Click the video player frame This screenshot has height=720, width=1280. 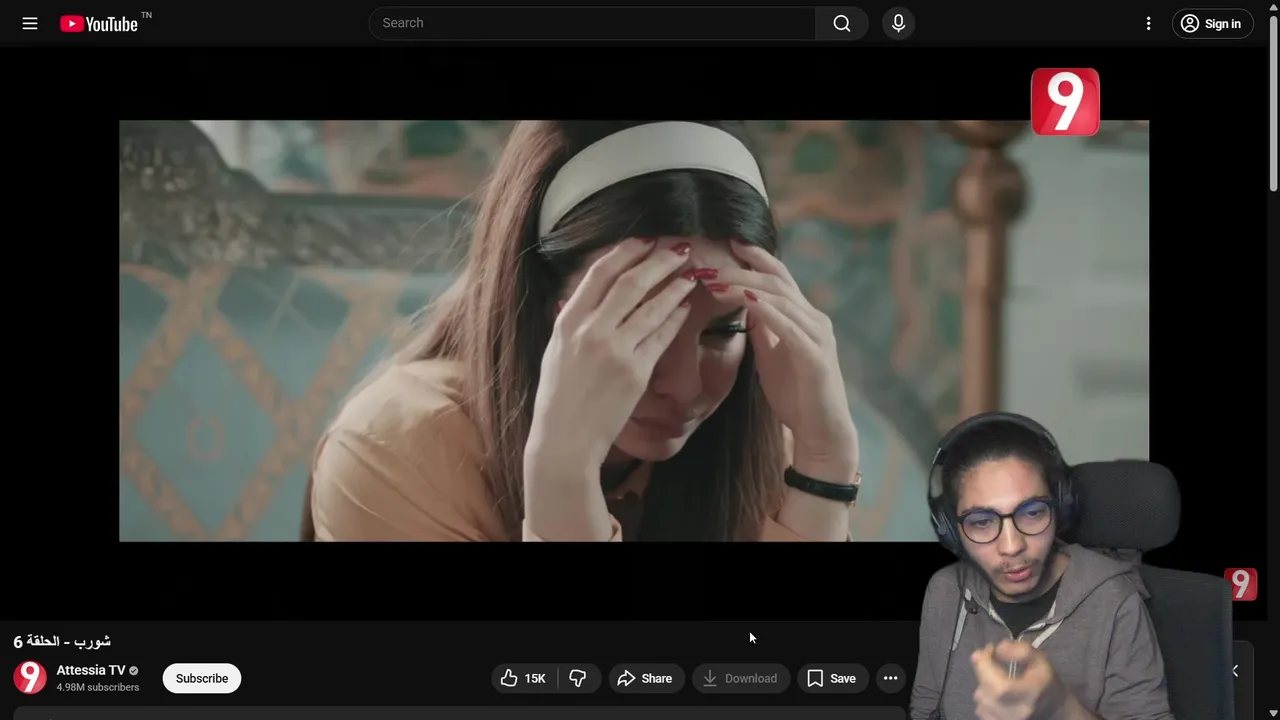634,331
